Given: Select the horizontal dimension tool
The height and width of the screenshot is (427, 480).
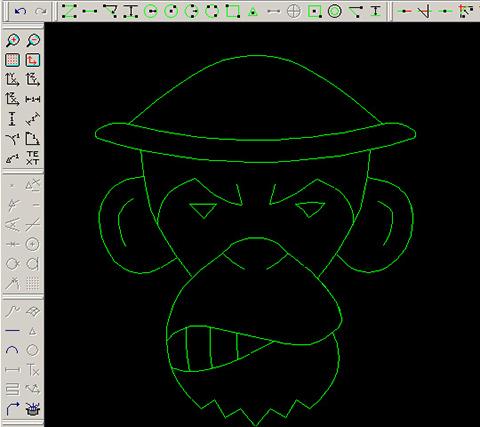Looking at the screenshot, I should [x=33, y=99].
